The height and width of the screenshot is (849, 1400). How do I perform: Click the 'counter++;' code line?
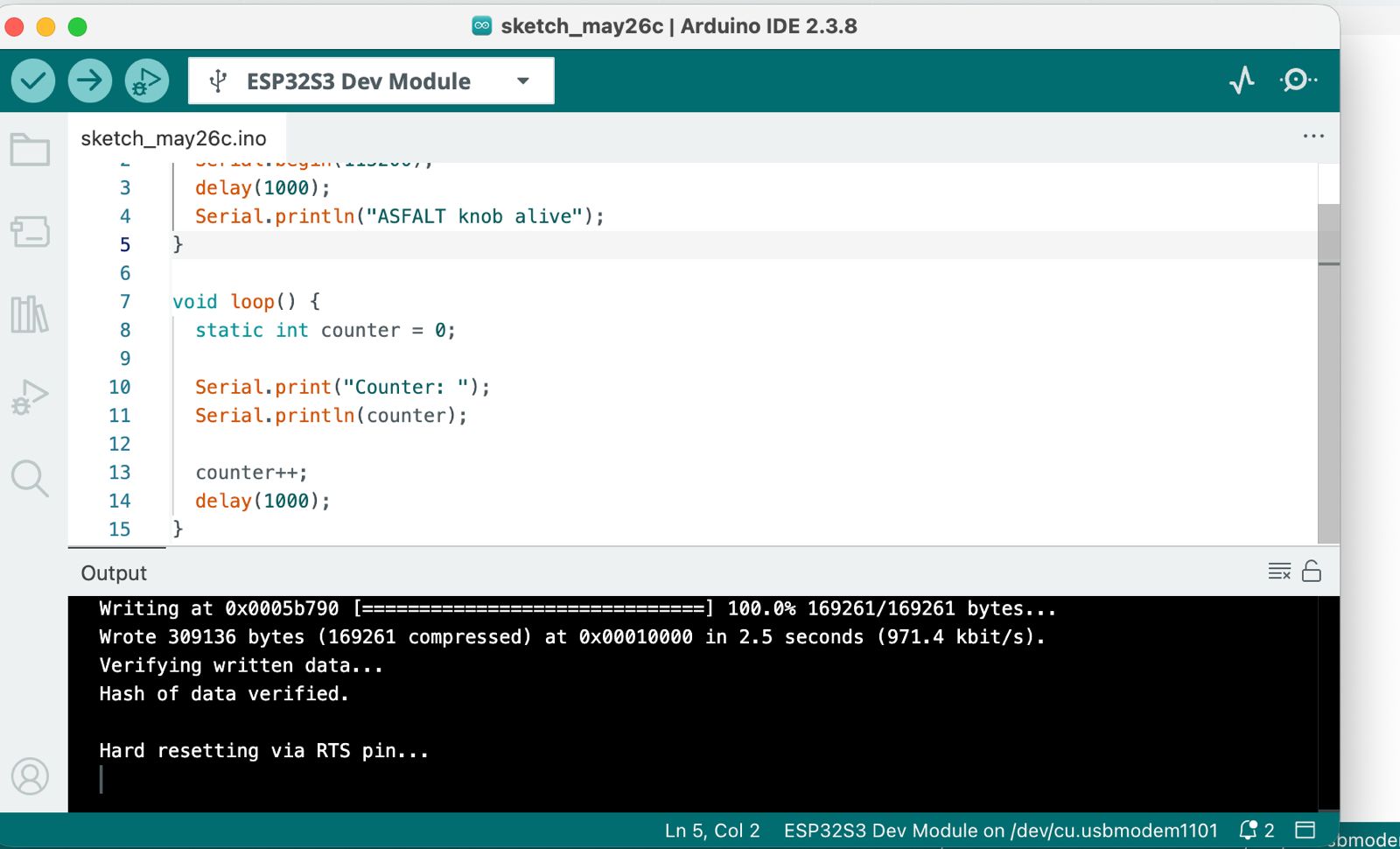click(x=252, y=473)
